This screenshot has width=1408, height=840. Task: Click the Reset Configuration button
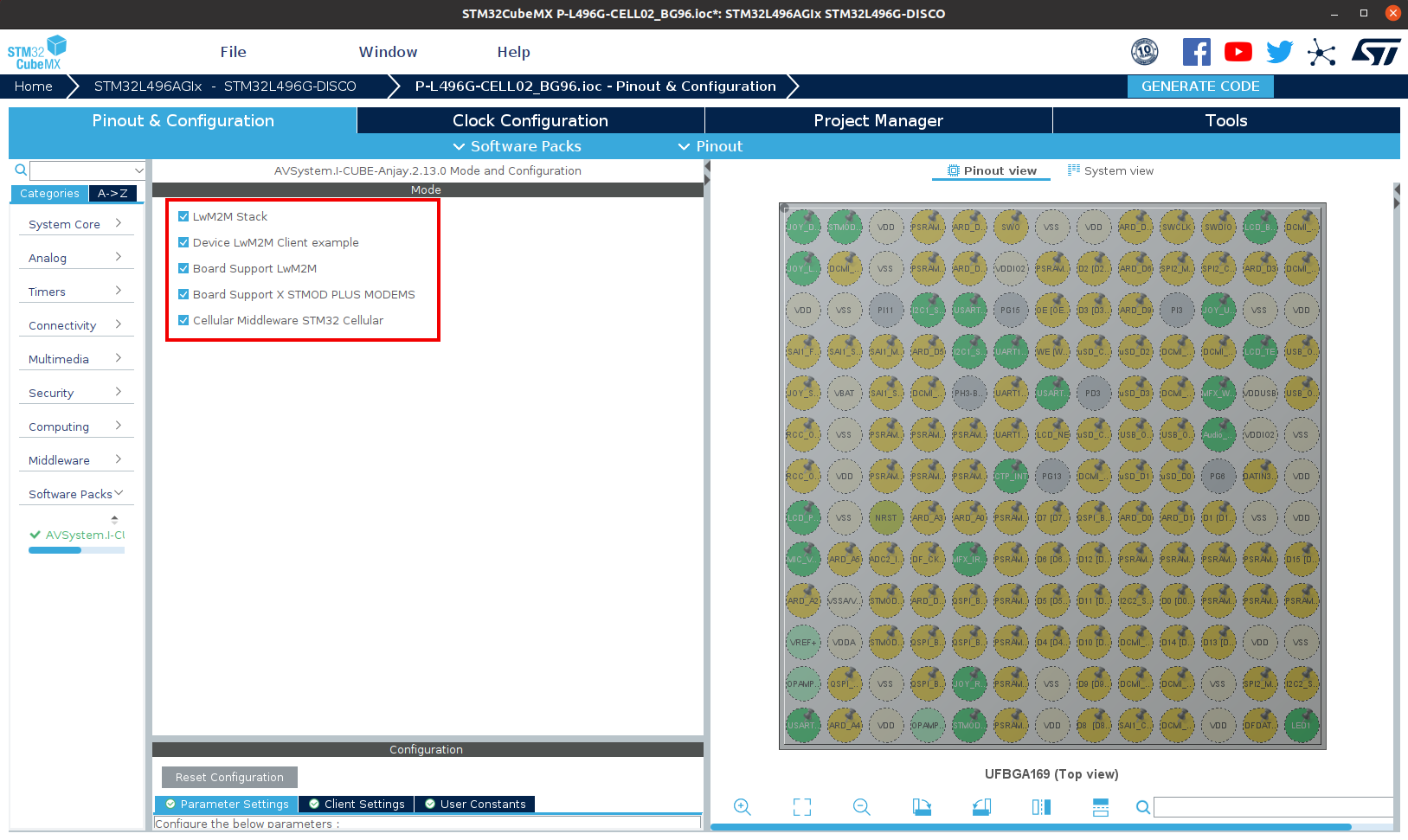pos(229,777)
